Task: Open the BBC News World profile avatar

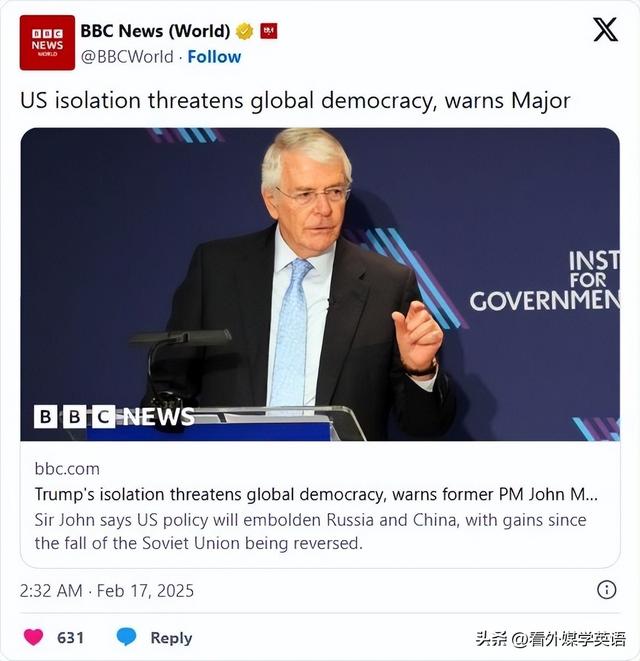Action: 47,43
